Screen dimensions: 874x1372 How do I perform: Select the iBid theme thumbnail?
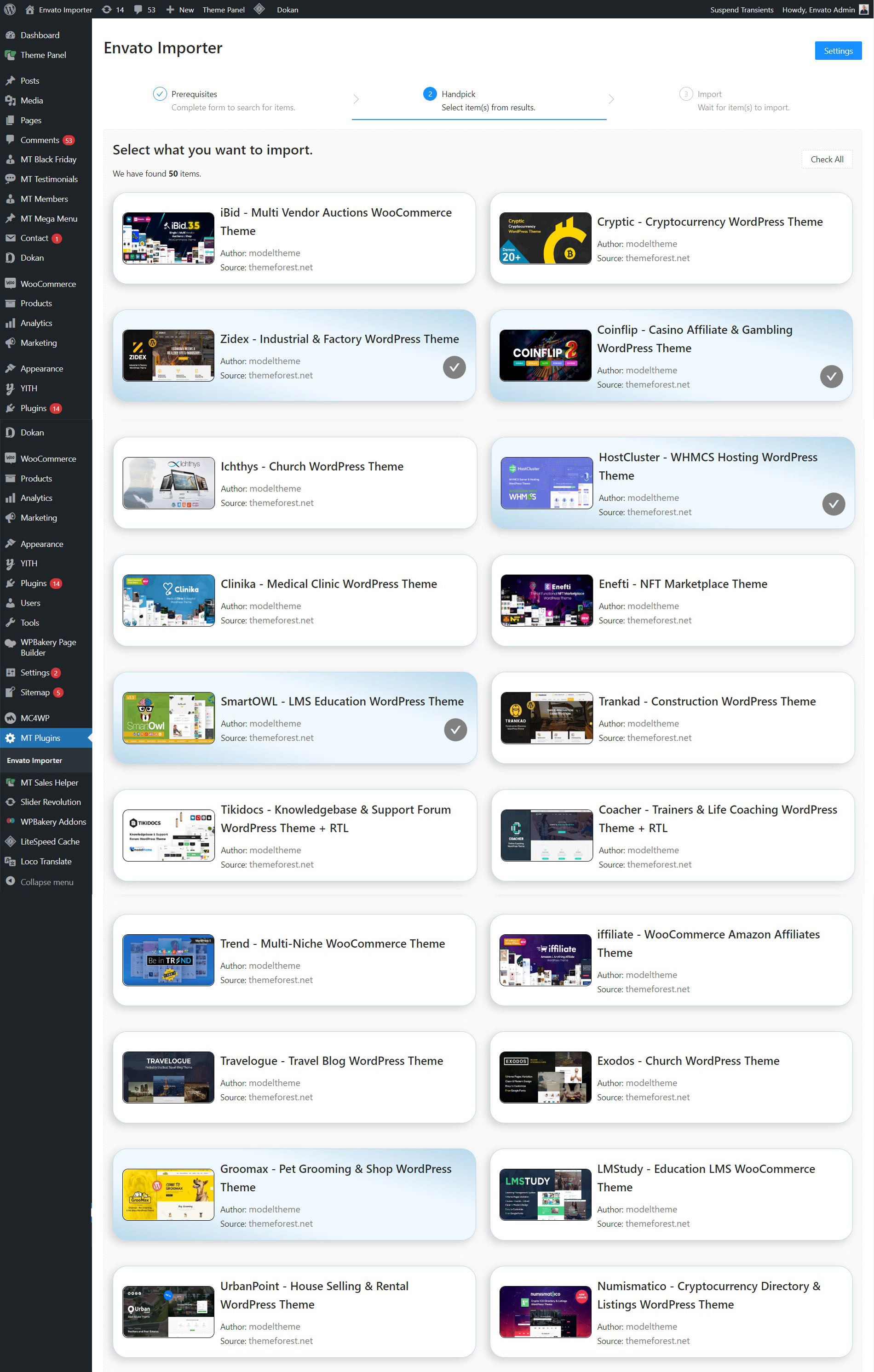tap(168, 238)
